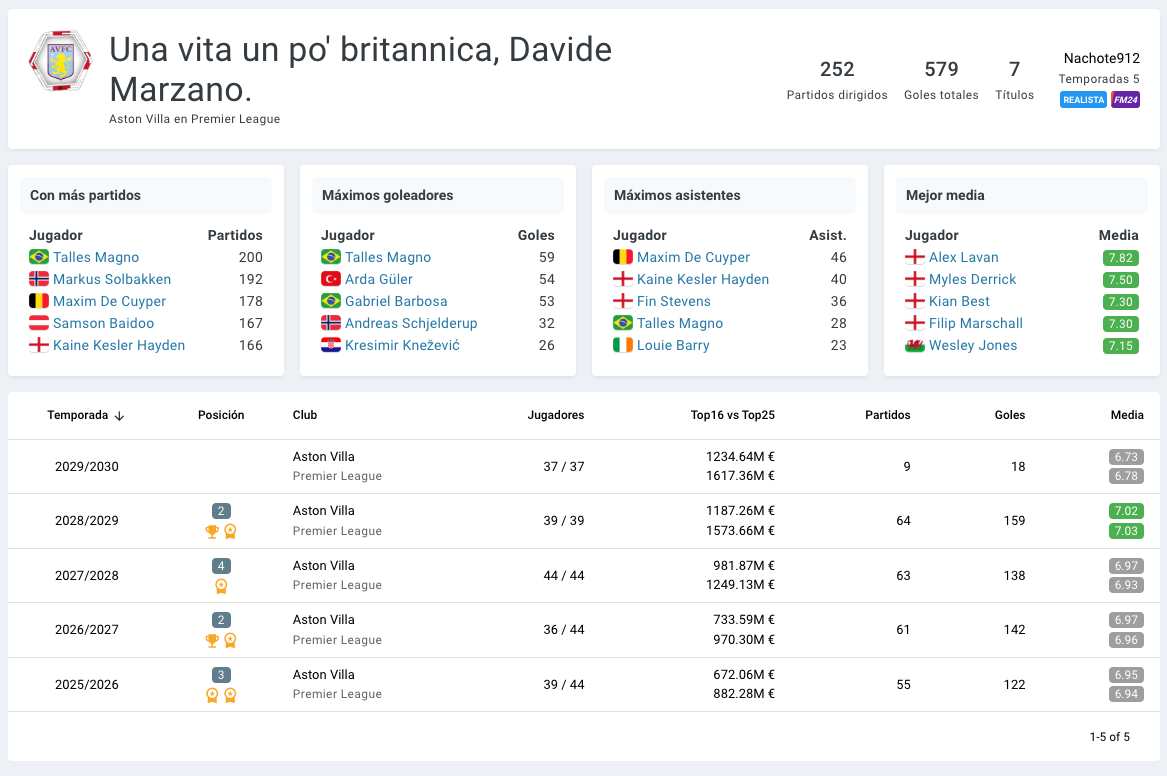Viewport: 1167px width, 776px height.
Task: Click Aston Villa club in 2026/2027 row
Action: pyautogui.click(x=324, y=620)
